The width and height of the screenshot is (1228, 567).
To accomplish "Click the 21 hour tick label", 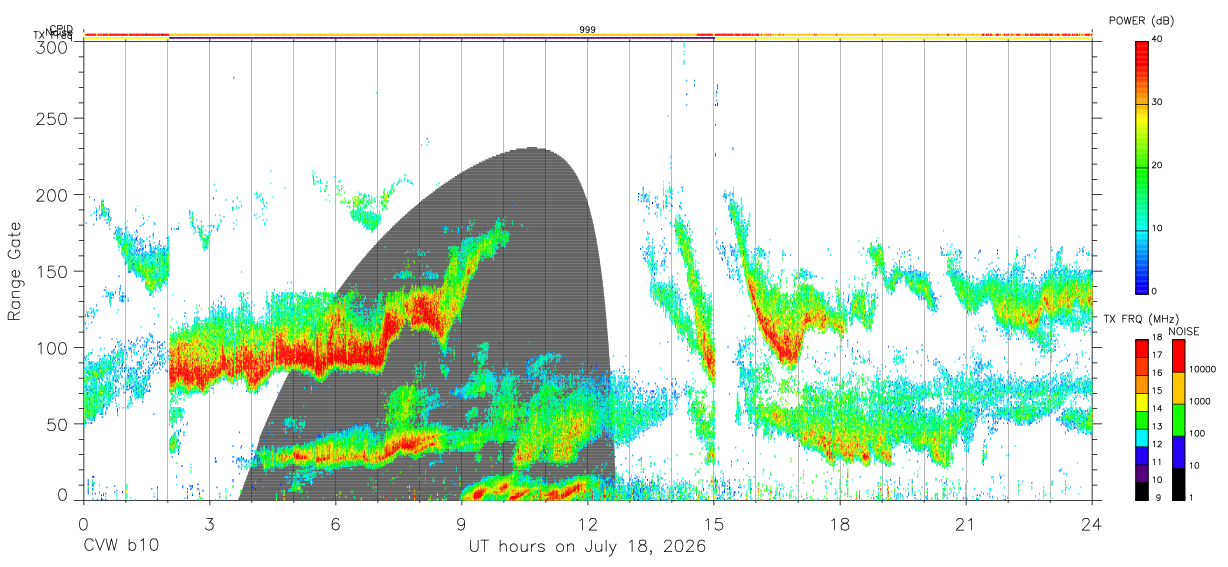I will 966,524.
